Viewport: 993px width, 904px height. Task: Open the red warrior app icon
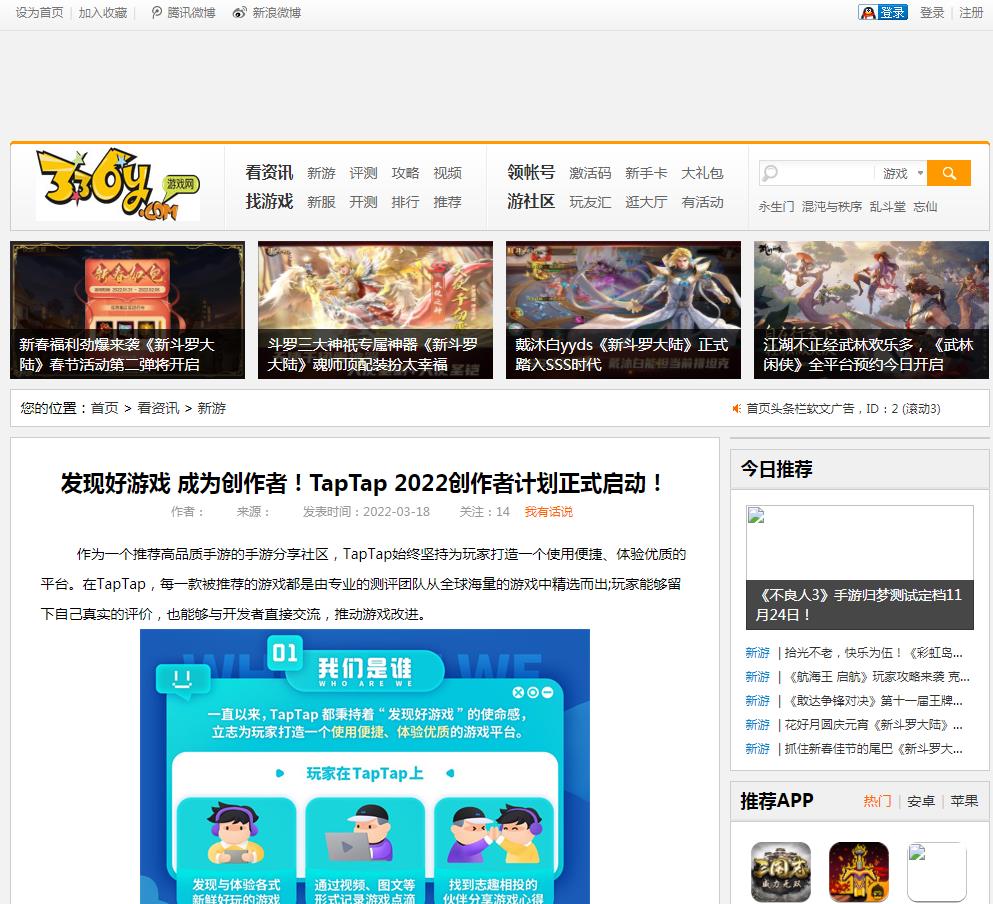[859, 872]
